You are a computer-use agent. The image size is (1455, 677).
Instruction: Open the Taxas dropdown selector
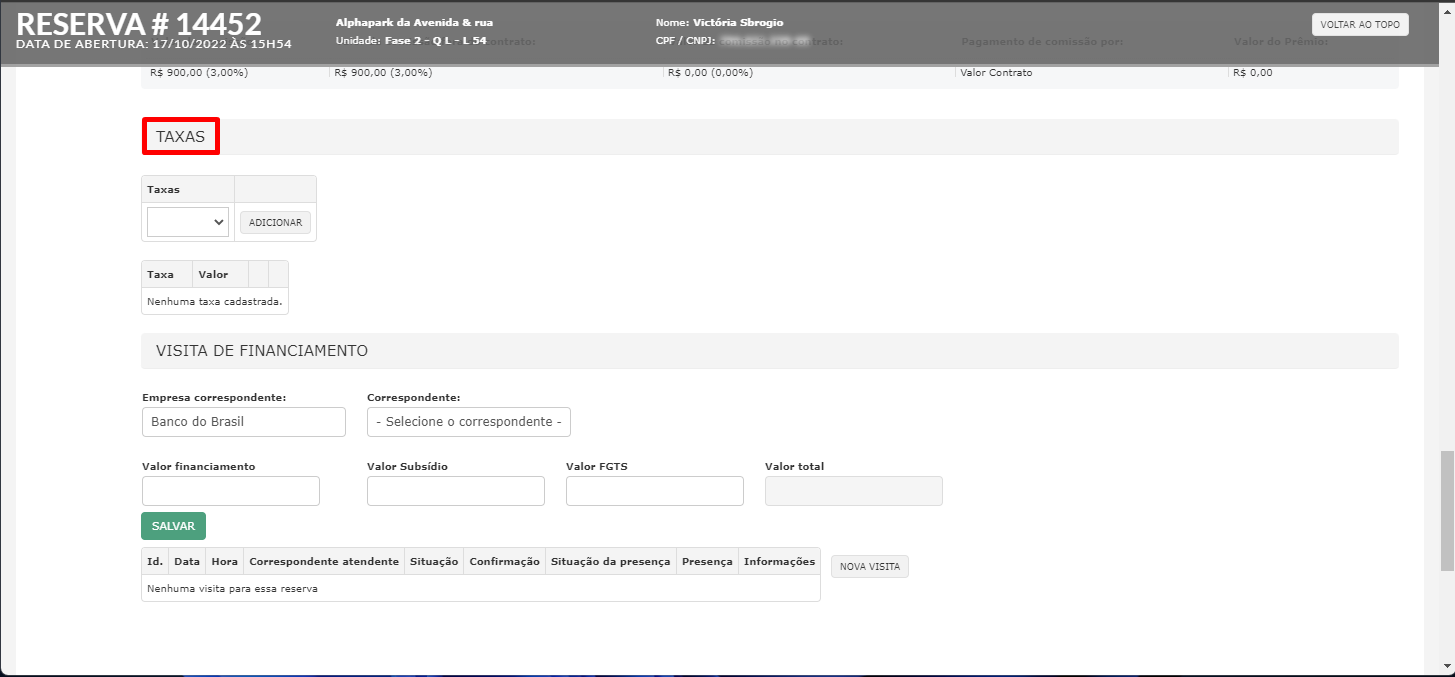188,222
